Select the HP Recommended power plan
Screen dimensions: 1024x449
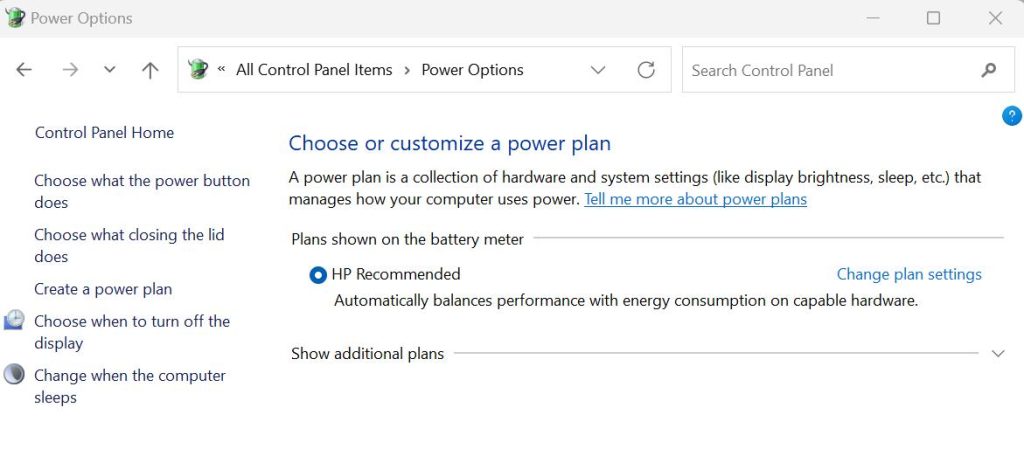click(318, 275)
